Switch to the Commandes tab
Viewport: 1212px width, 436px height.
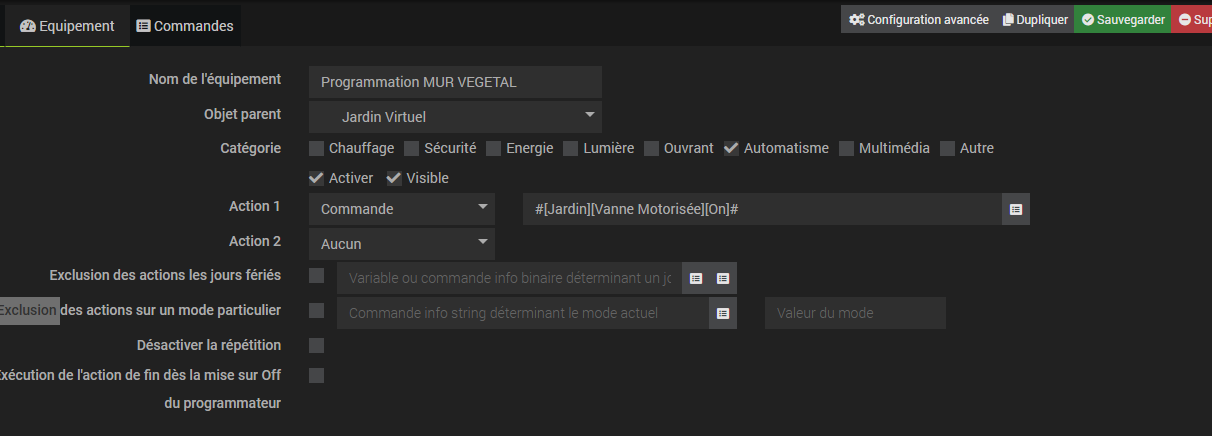click(185, 26)
